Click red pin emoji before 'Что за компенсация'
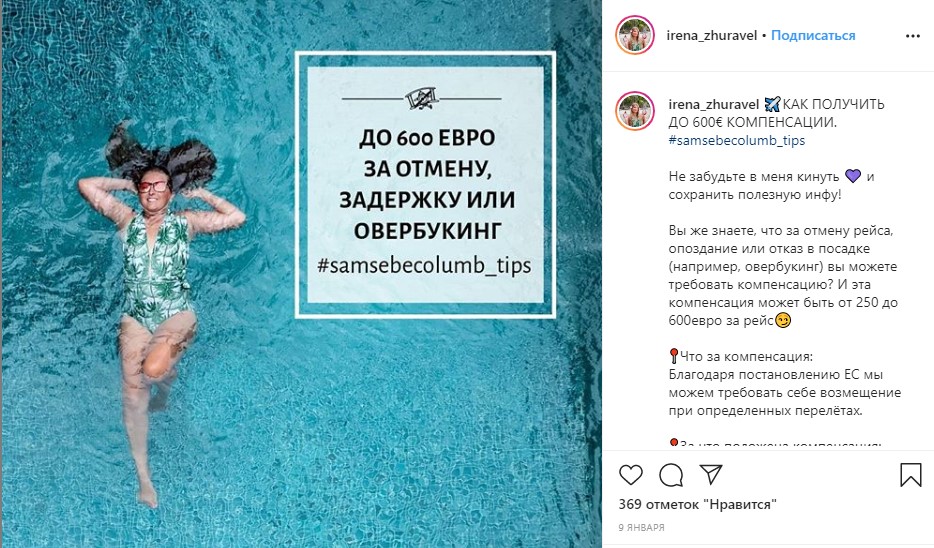This screenshot has height=548, width=934. 674,356
